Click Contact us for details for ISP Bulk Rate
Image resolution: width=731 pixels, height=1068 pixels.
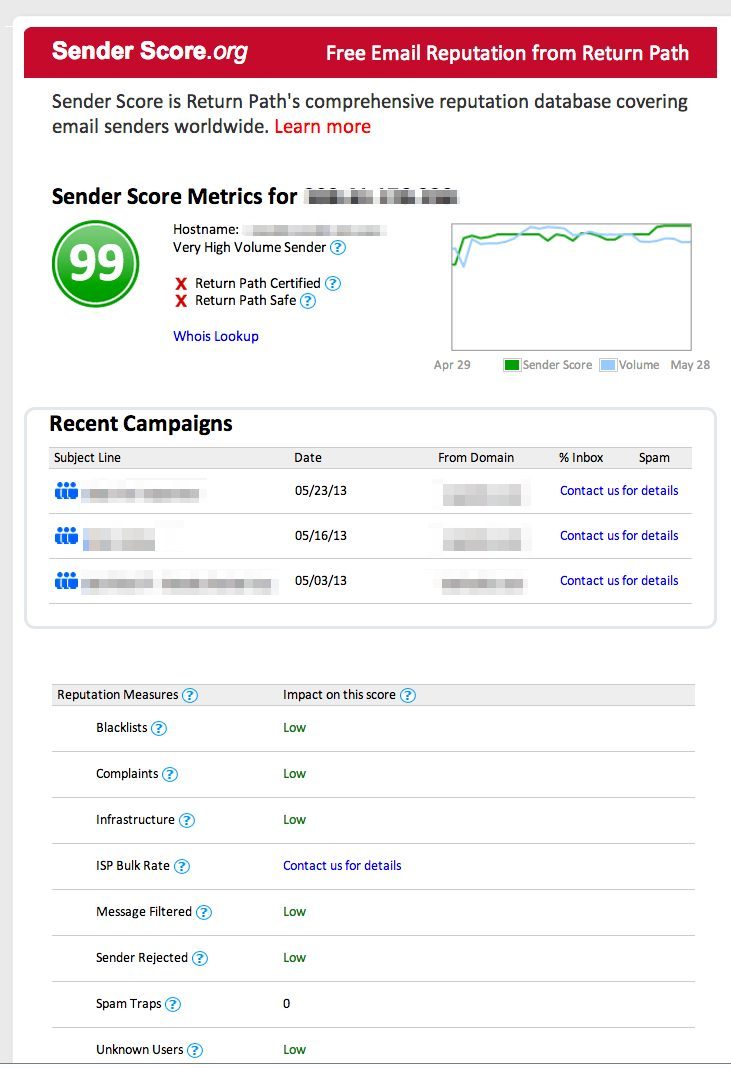[x=342, y=866]
